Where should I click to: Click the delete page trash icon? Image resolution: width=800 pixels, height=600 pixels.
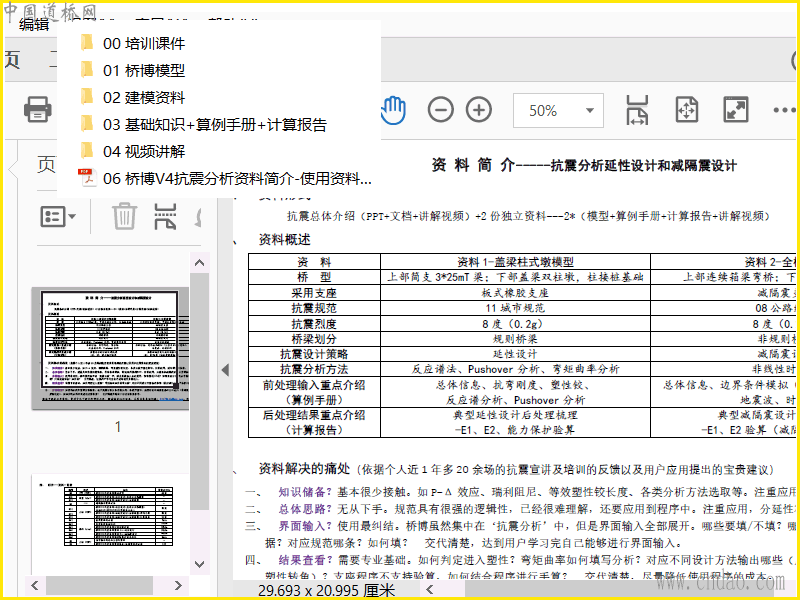124,216
